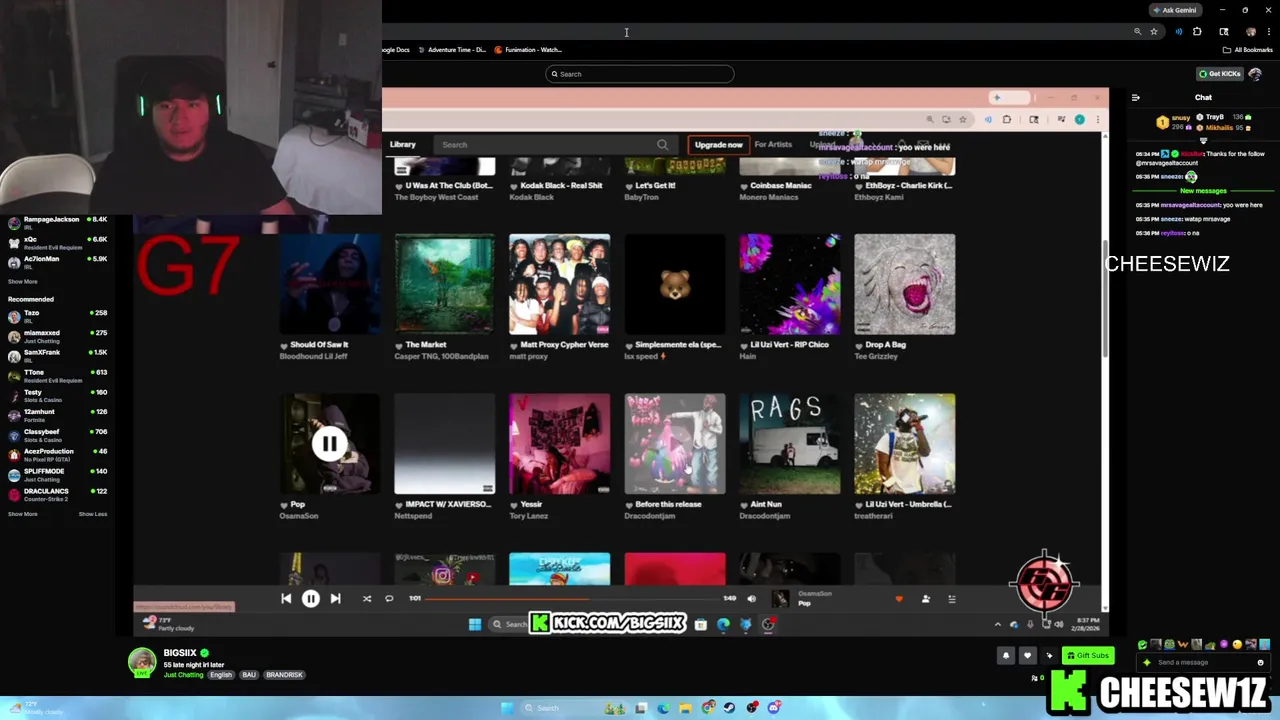Open the Kick profile avatar menu
The image size is (1280, 720).
(1255, 74)
